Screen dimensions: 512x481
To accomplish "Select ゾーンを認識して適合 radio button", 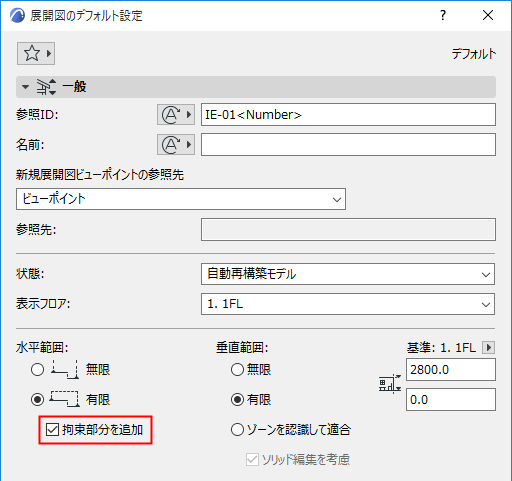I will [237, 430].
